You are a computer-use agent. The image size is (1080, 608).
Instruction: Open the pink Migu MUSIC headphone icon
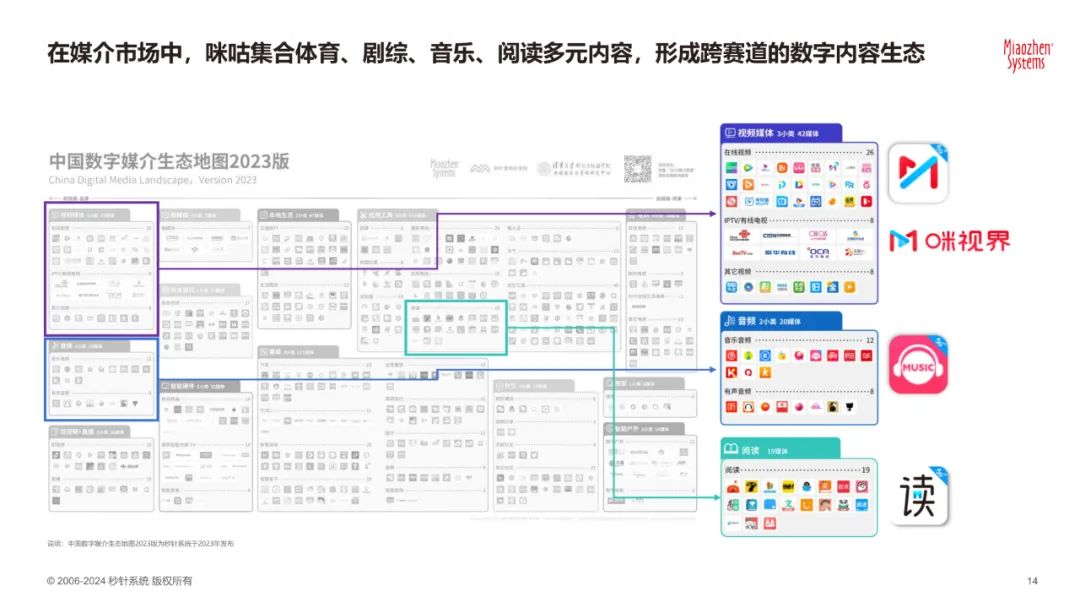click(x=918, y=364)
